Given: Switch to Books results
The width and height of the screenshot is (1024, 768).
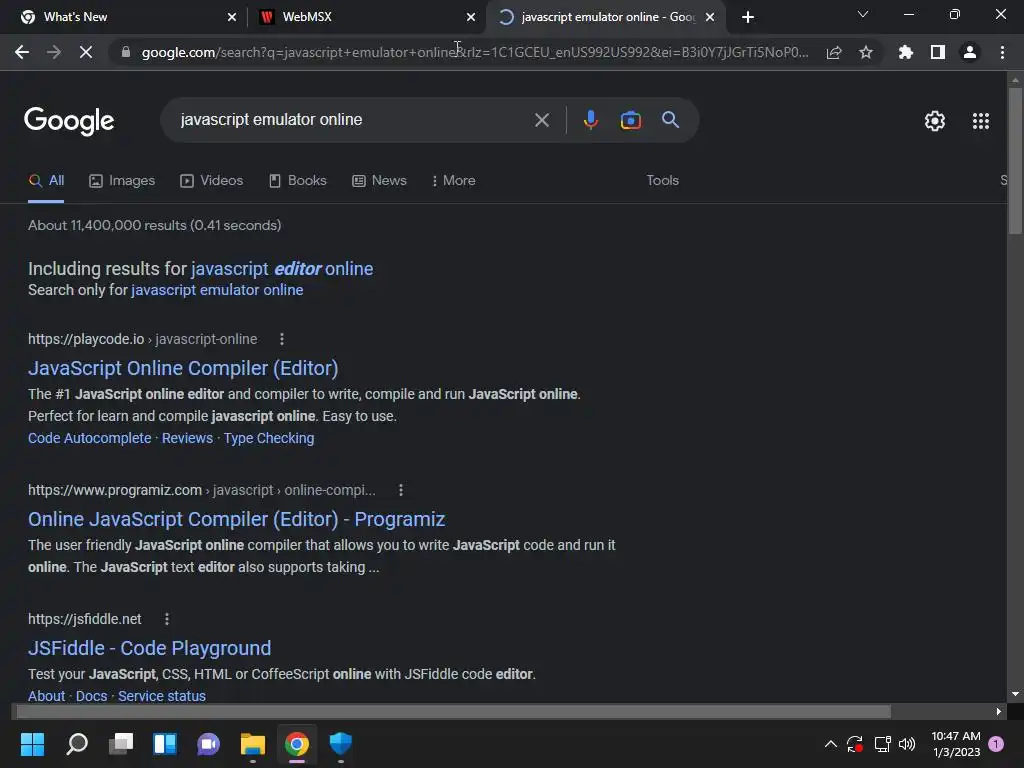Looking at the screenshot, I should coord(298,181).
